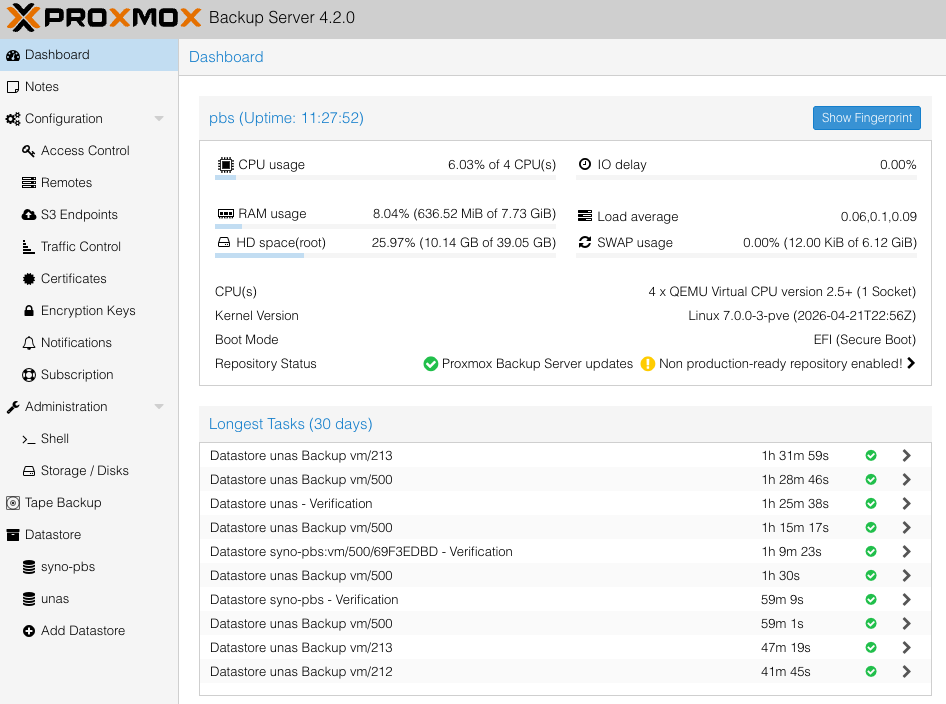
Task: Click the Remotes server icon
Action: [28, 183]
